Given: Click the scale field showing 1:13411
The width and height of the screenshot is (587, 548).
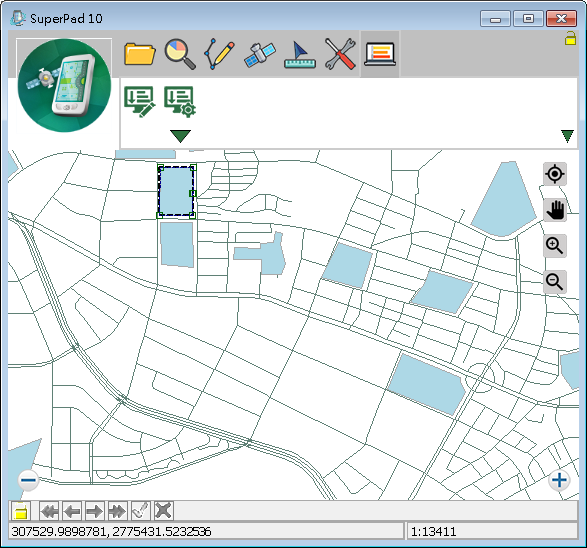Looking at the screenshot, I should pyautogui.click(x=492, y=532).
